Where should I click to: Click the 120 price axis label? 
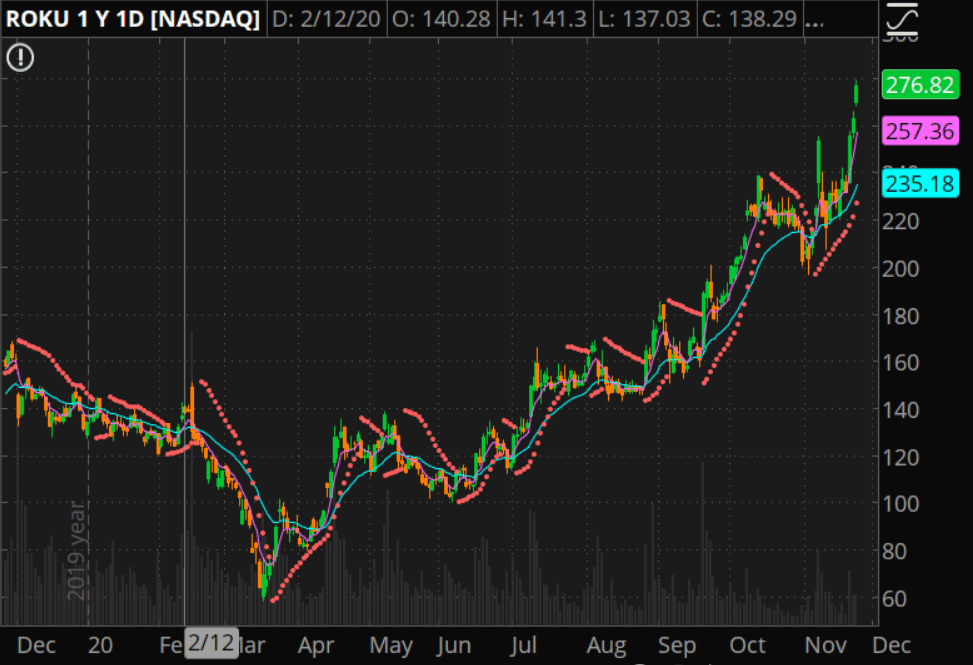click(901, 457)
